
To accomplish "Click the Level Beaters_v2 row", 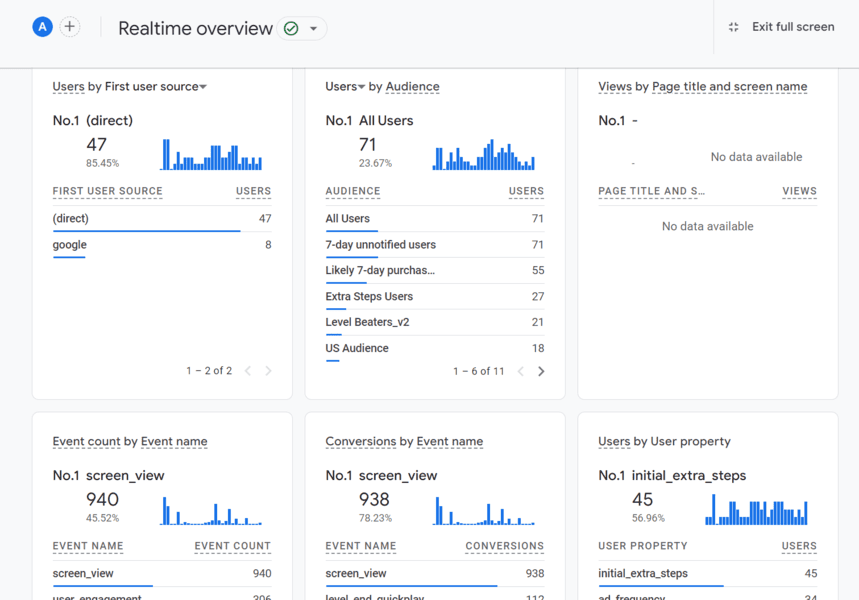I will click(434, 322).
